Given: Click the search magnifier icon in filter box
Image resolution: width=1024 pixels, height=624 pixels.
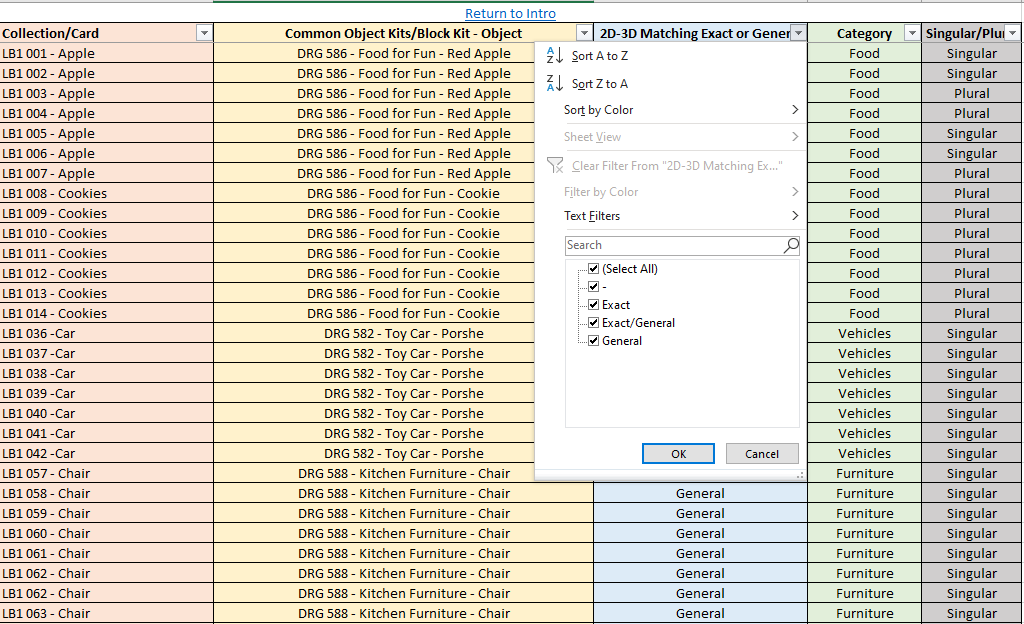Looking at the screenshot, I should [791, 245].
